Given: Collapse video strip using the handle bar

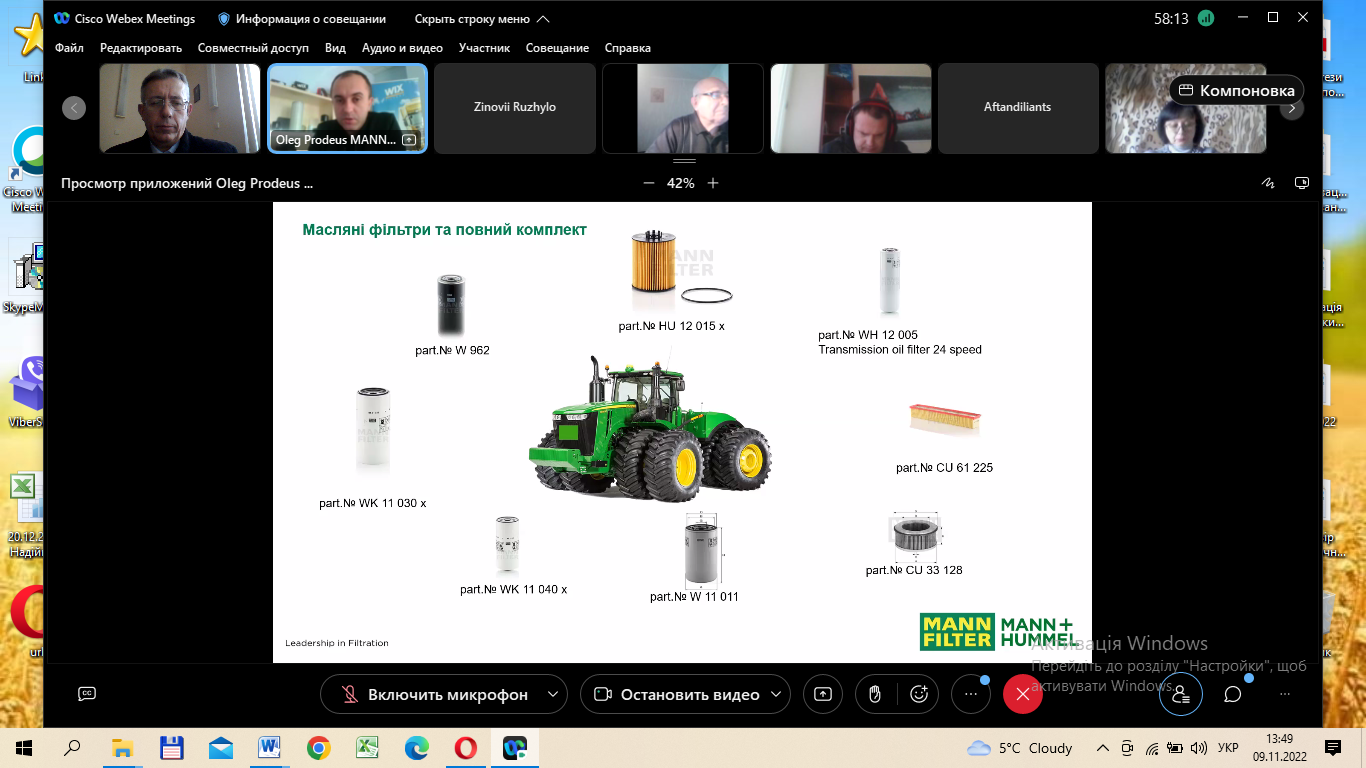Looking at the screenshot, I should (x=684, y=161).
